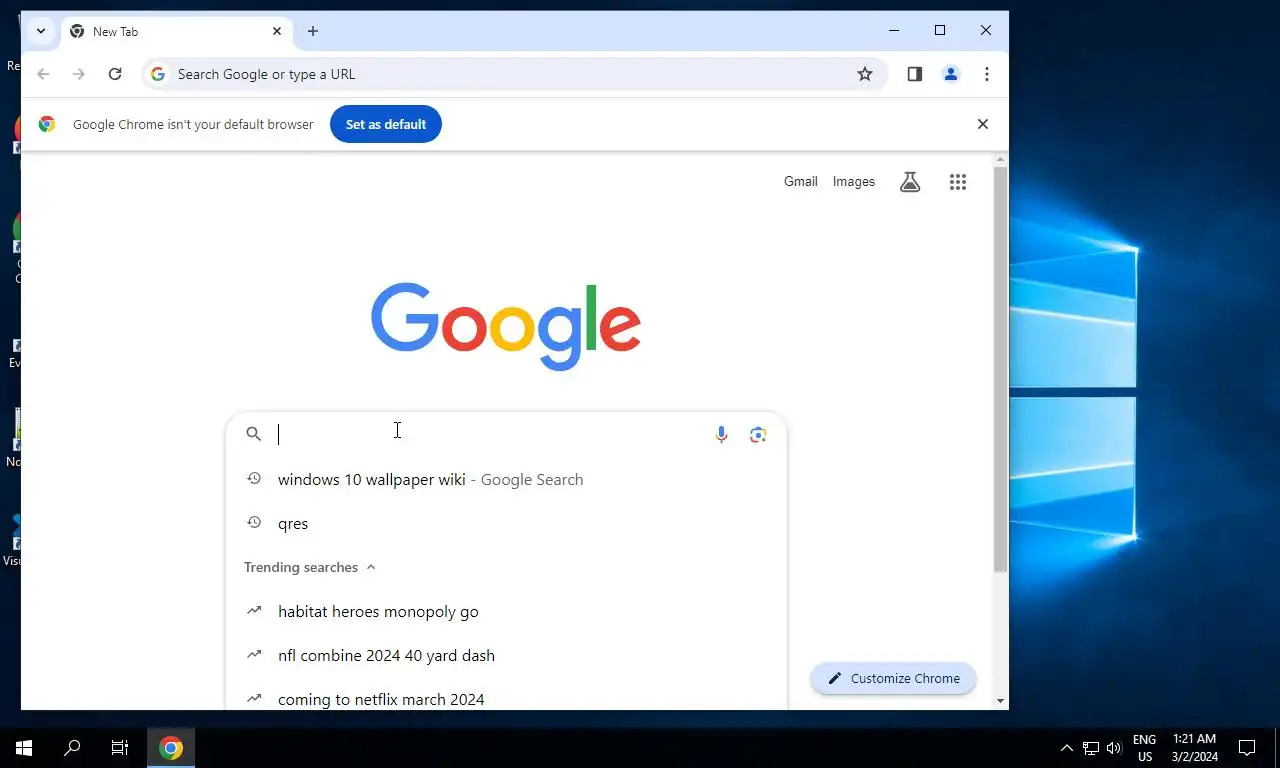
Task: Open the Gmail link
Action: click(801, 181)
